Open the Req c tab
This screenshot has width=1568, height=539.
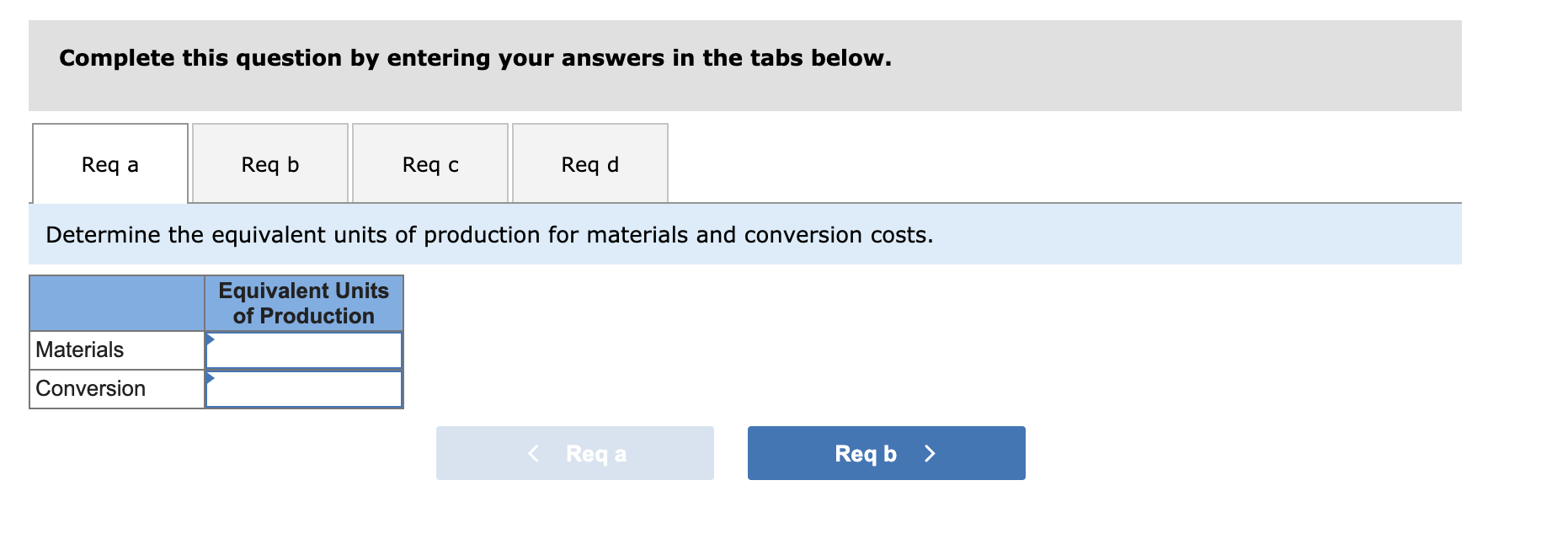click(x=429, y=164)
